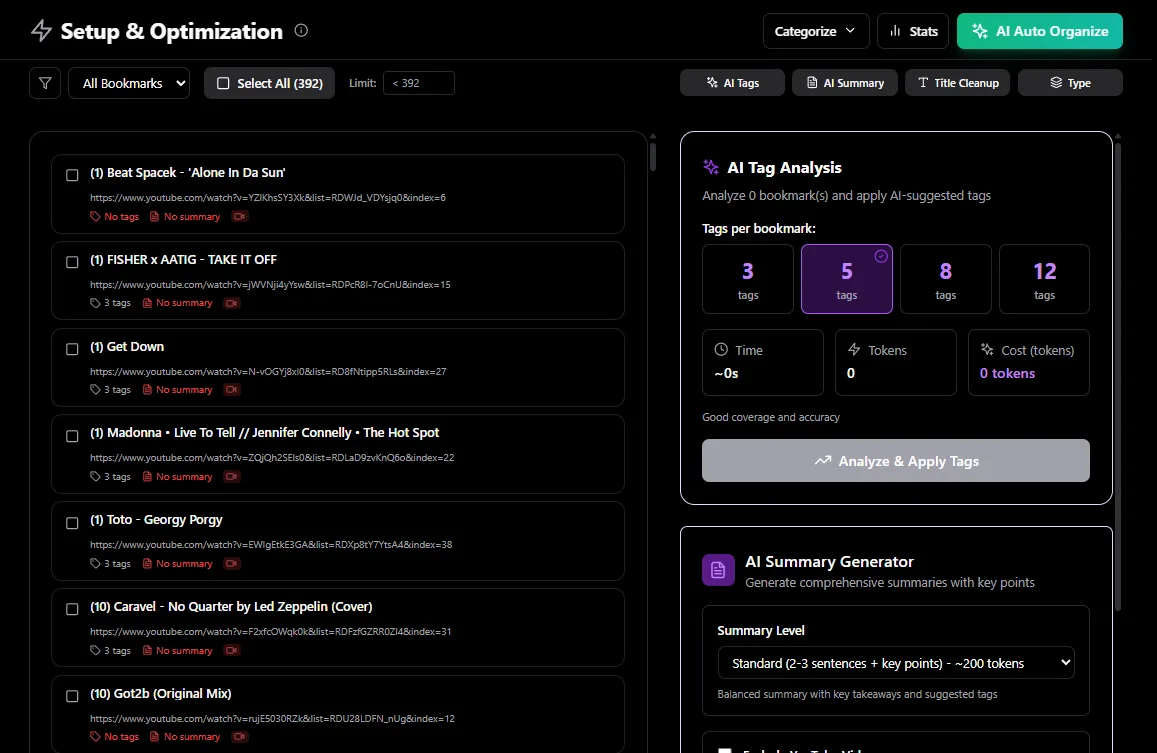Switch to the Title Cleanup tab
Image resolution: width=1157 pixels, height=753 pixels.
click(x=958, y=83)
